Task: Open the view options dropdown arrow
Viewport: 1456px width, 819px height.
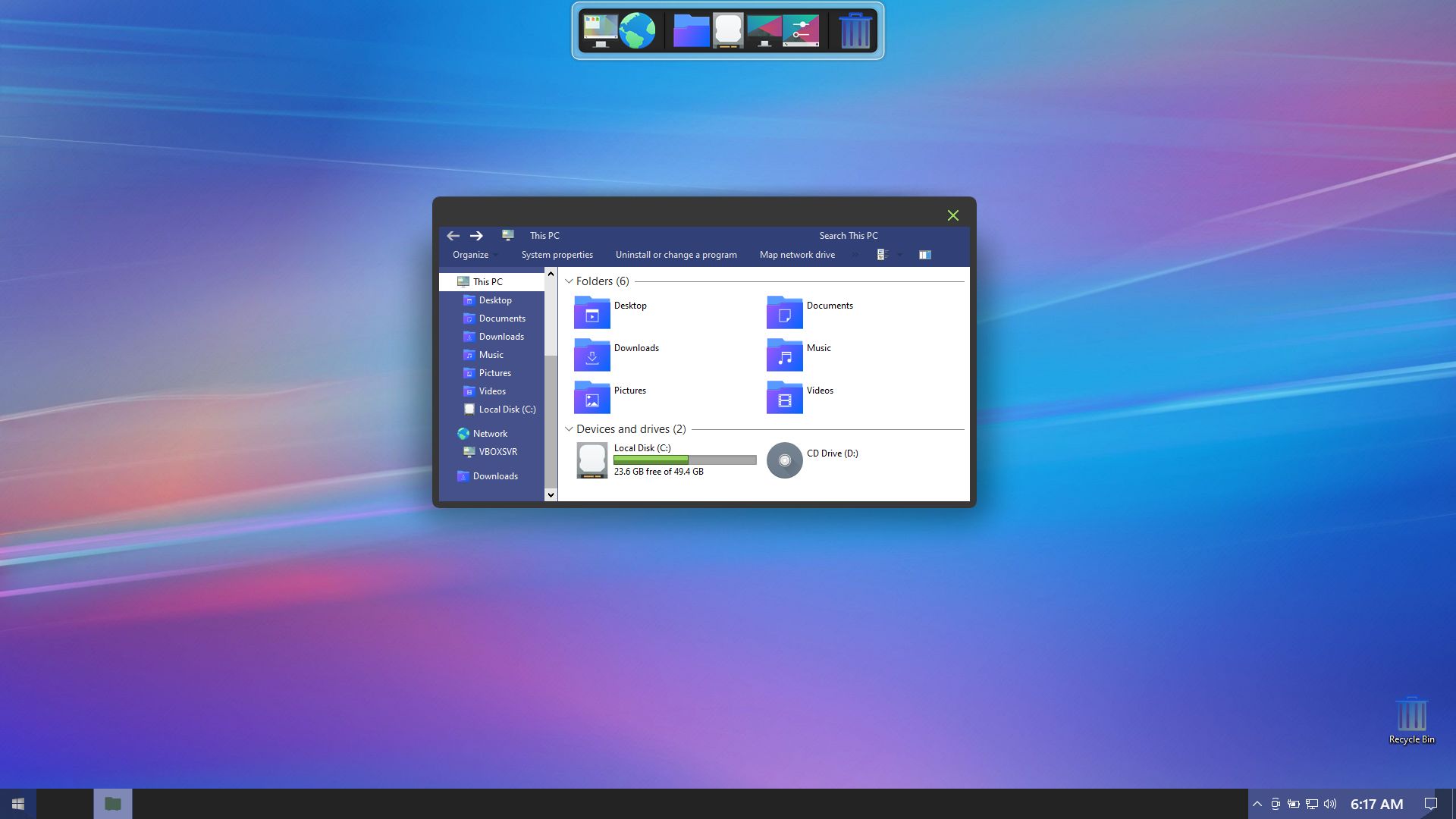Action: (x=899, y=255)
